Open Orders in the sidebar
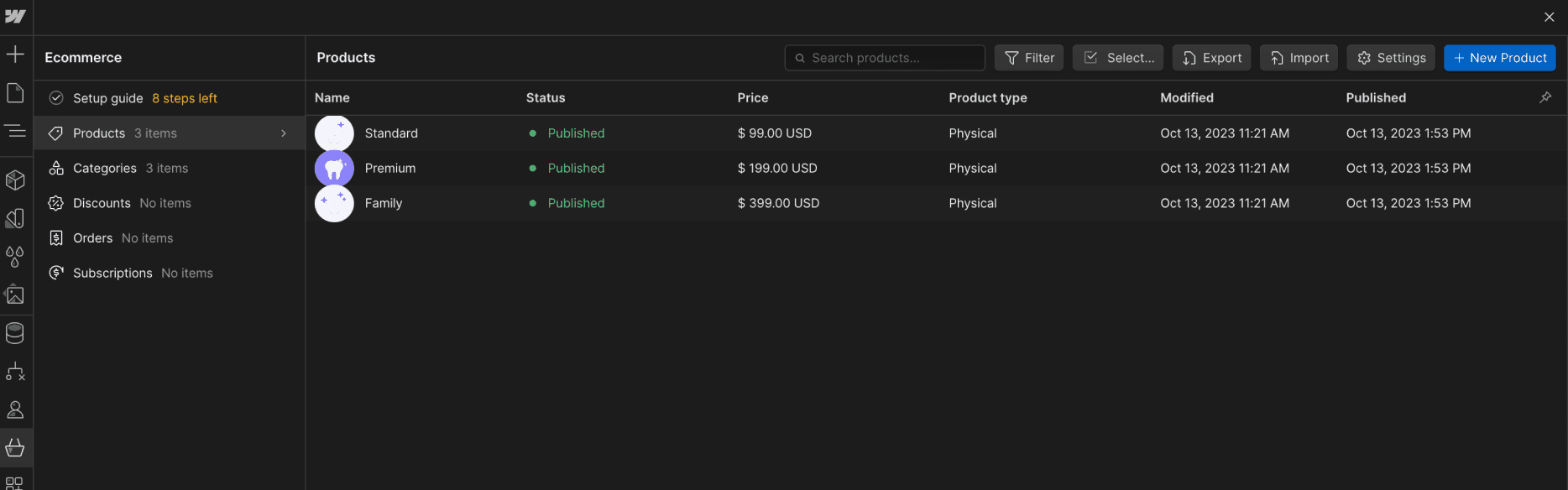Screen dimensions: 1568x490 click(169, 238)
